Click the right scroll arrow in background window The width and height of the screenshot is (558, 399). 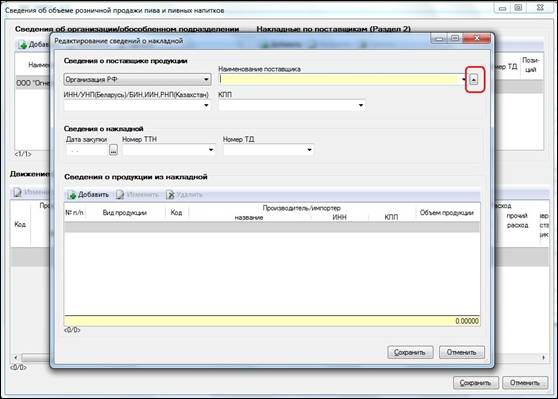click(543, 357)
